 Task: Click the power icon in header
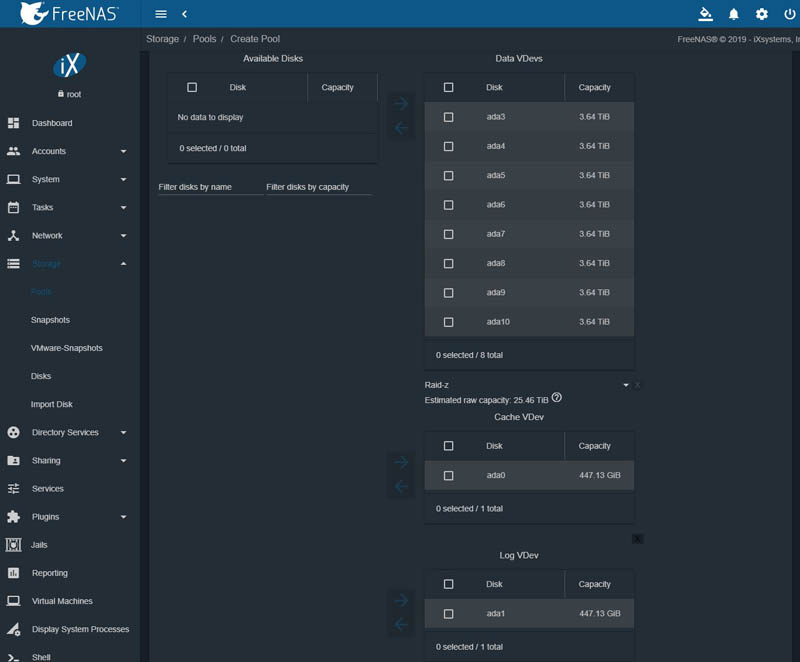coord(789,14)
